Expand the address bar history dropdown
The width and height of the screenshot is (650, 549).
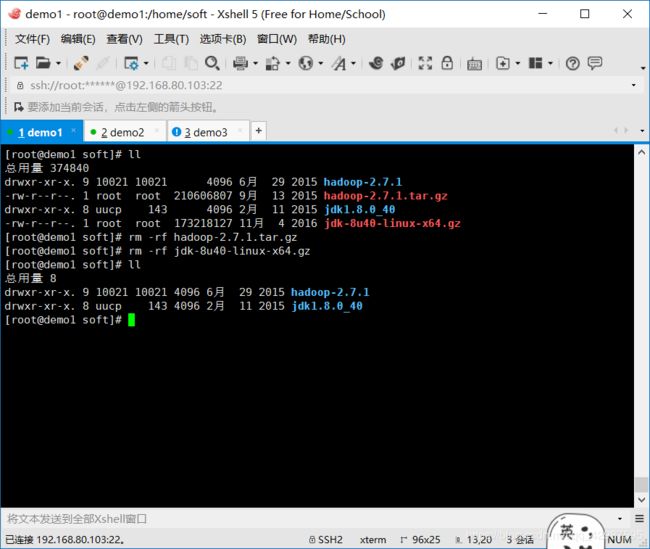[633, 85]
